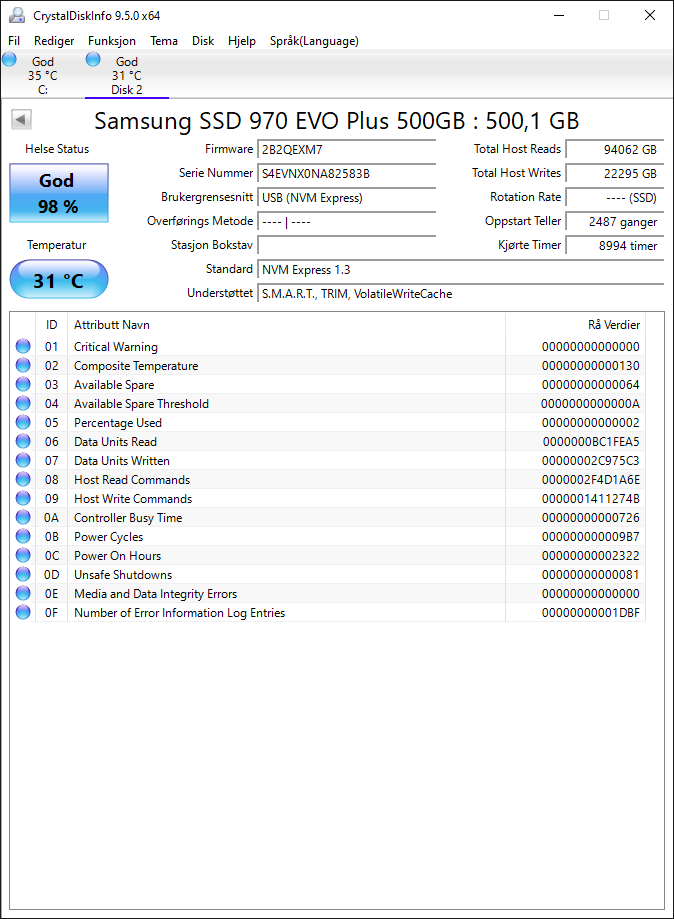674x919 pixels.
Task: Click the USB (NVM Express) interface field
Action: [x=346, y=198]
